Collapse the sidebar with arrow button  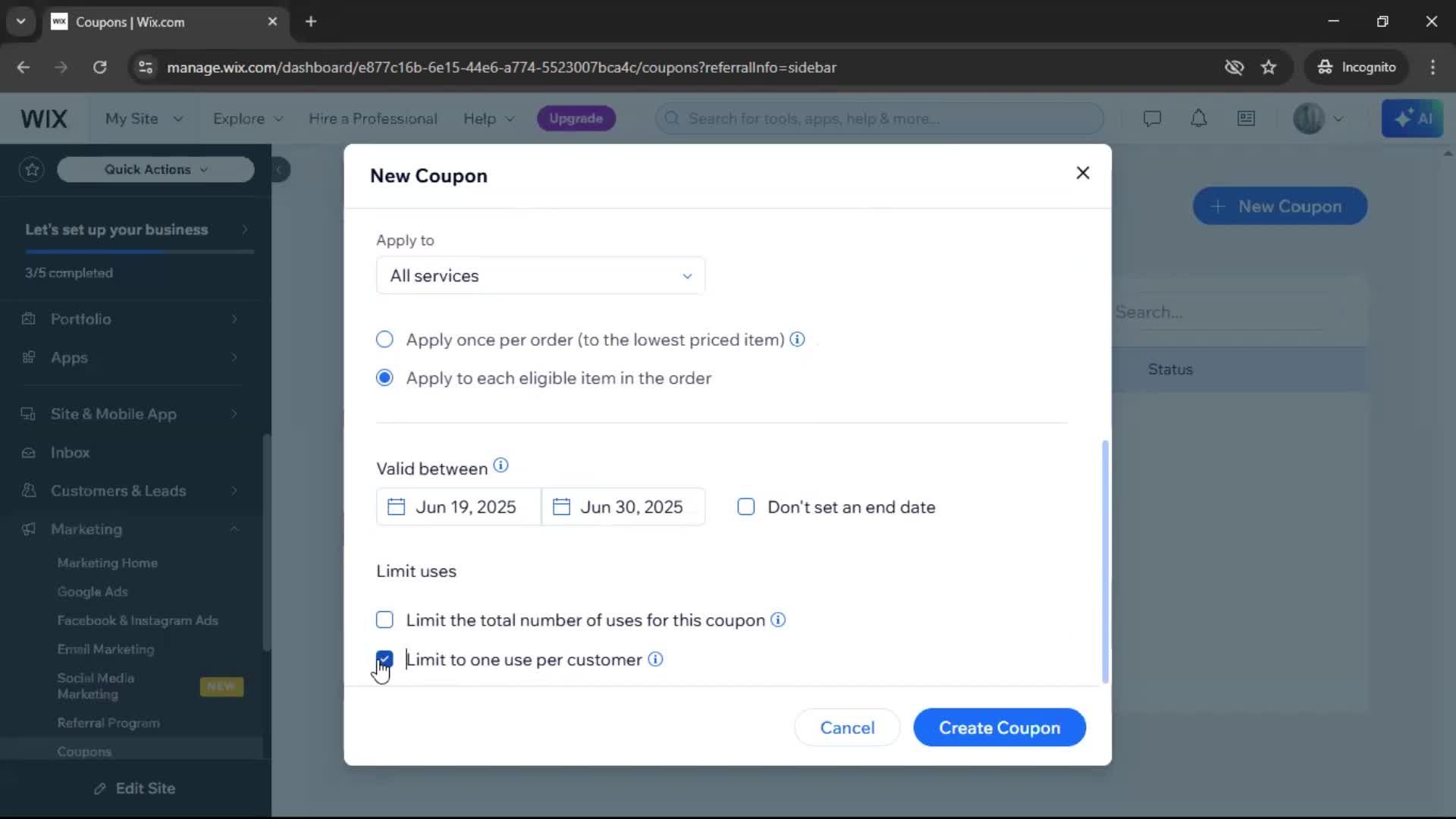279,169
